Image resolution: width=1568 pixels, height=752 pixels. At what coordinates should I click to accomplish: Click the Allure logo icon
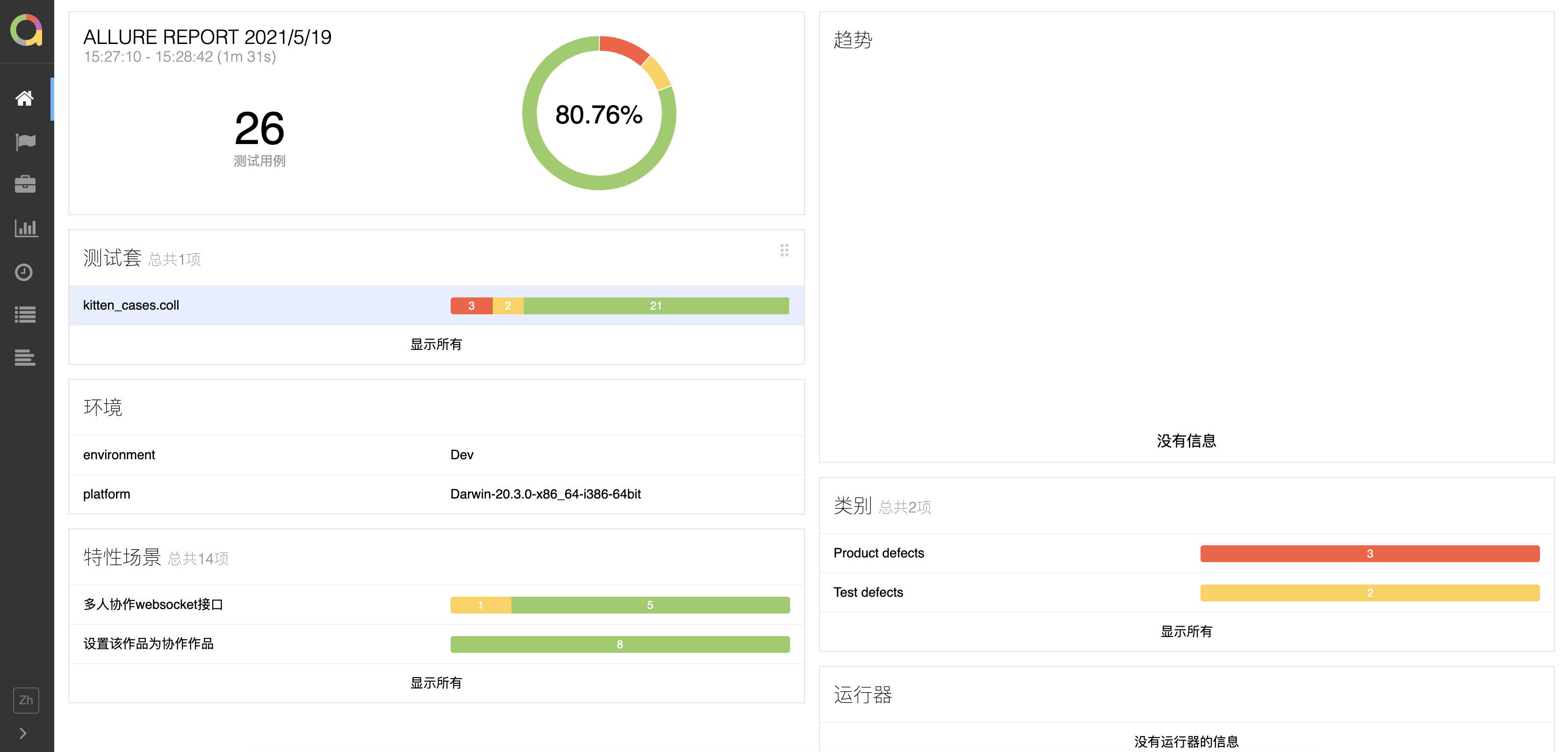26,30
